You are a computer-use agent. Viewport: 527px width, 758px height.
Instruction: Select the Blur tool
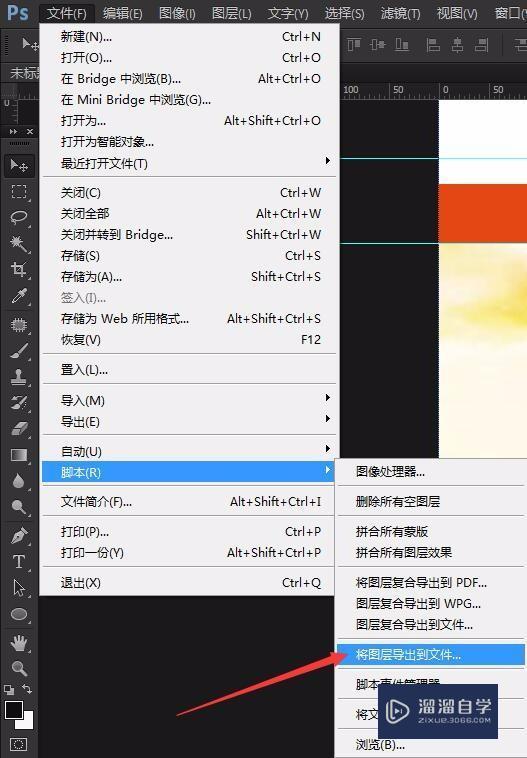pyautogui.click(x=19, y=481)
